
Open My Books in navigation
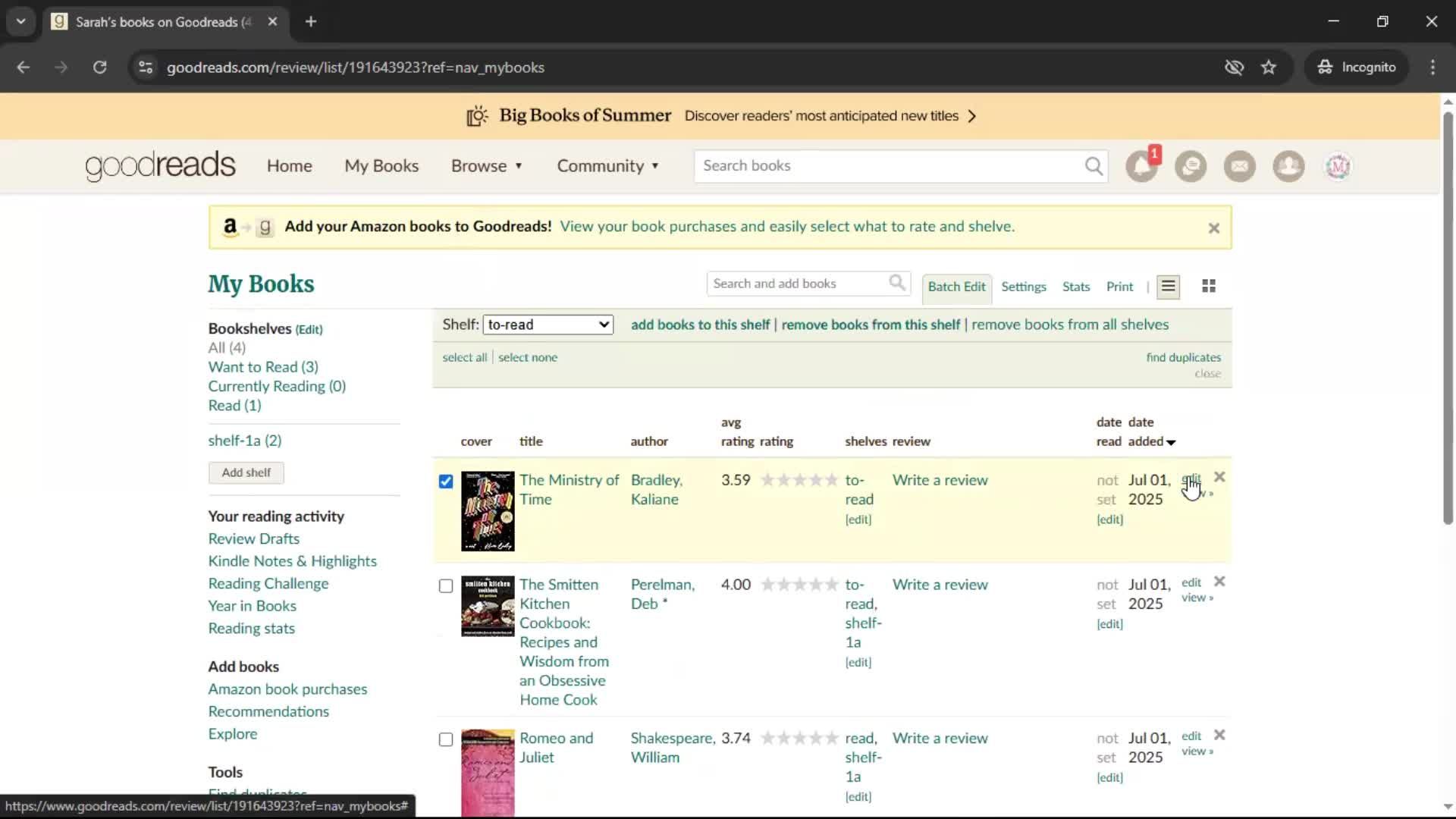[381, 166]
